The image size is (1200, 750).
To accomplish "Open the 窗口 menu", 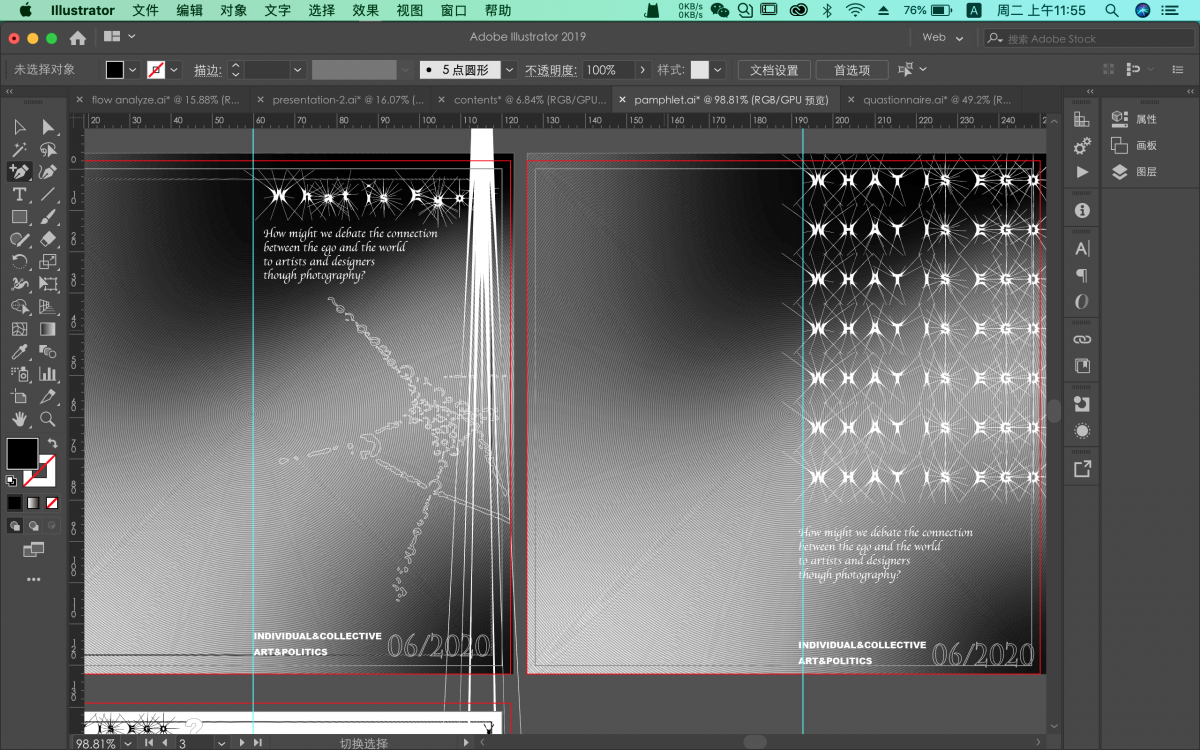I will click(x=453, y=11).
